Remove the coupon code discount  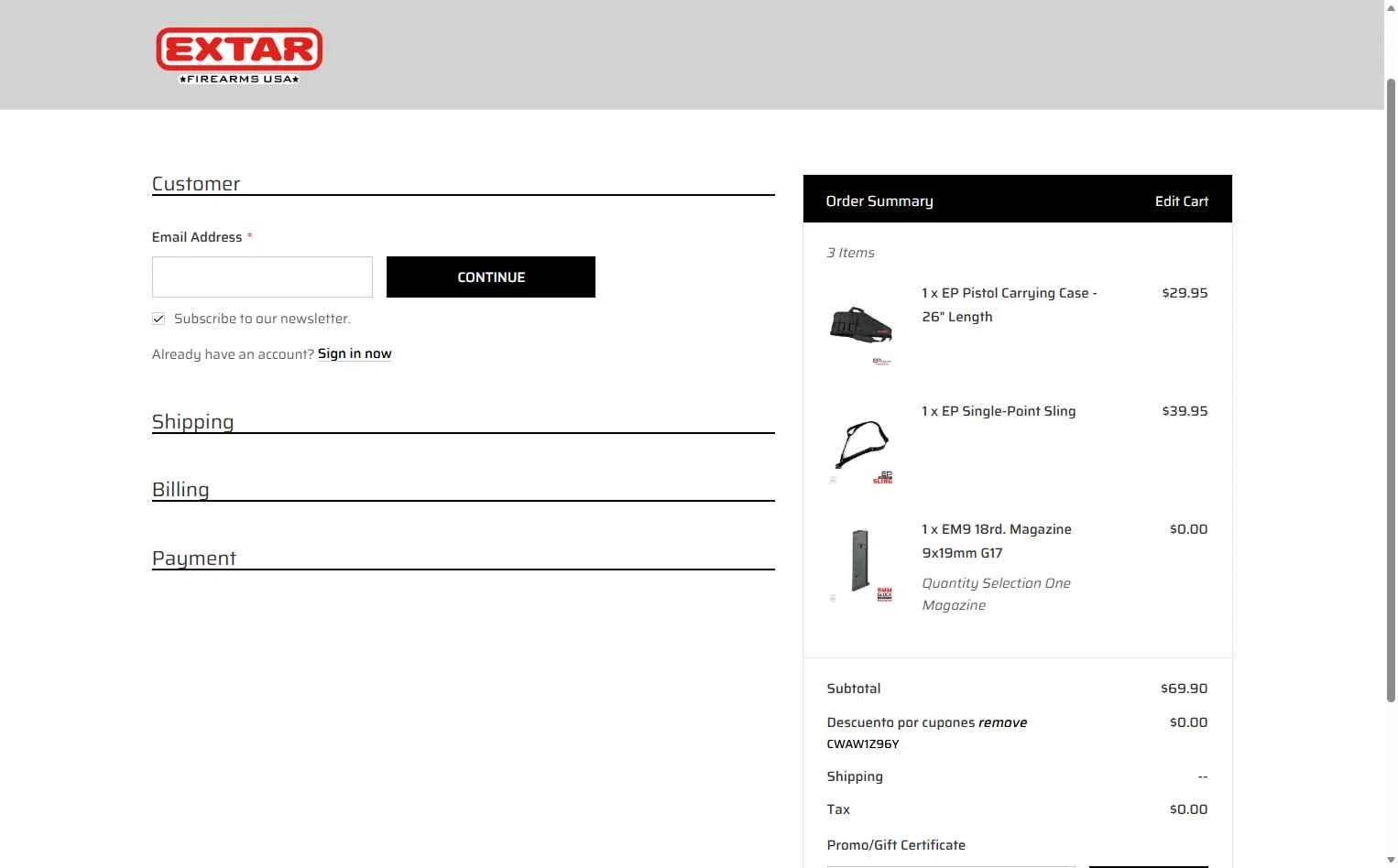[1003, 722]
